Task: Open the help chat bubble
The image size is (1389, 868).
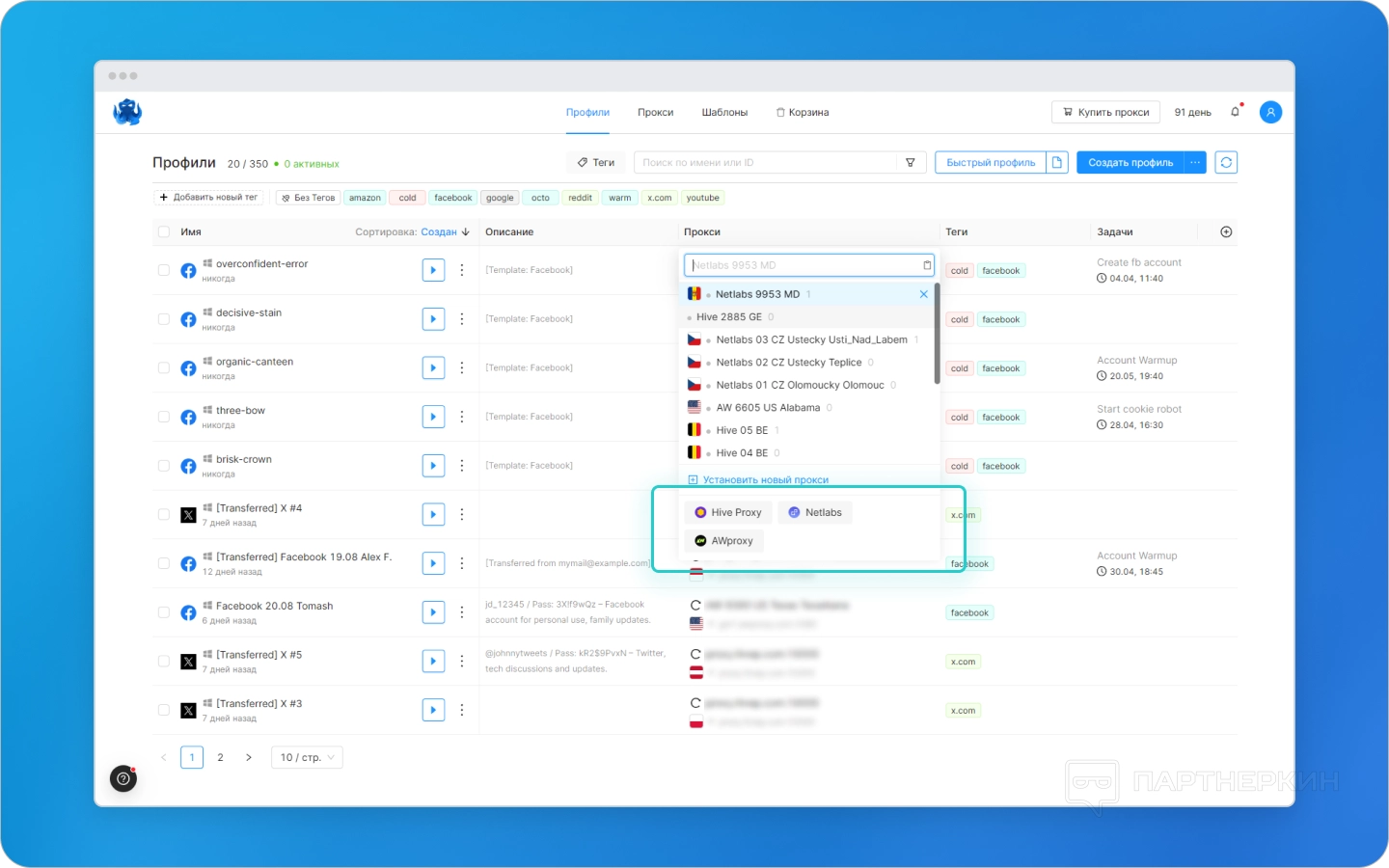Action: (x=123, y=778)
